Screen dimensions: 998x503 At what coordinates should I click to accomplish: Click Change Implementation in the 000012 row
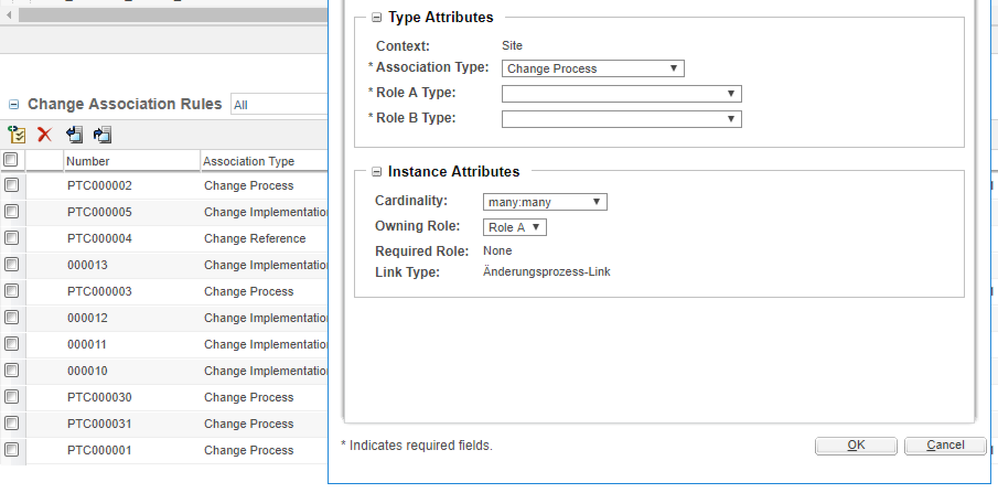point(266,318)
